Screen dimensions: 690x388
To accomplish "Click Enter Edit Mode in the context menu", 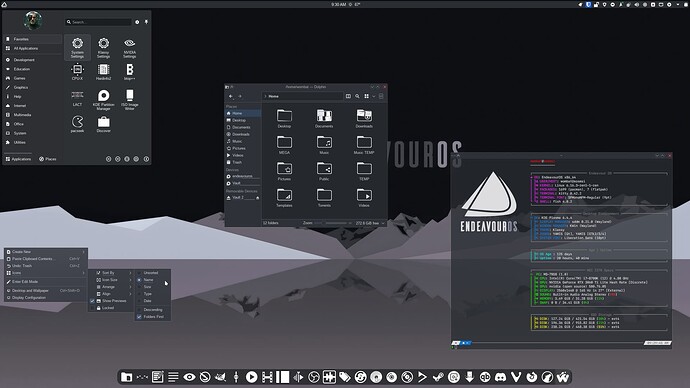I will point(45,282).
